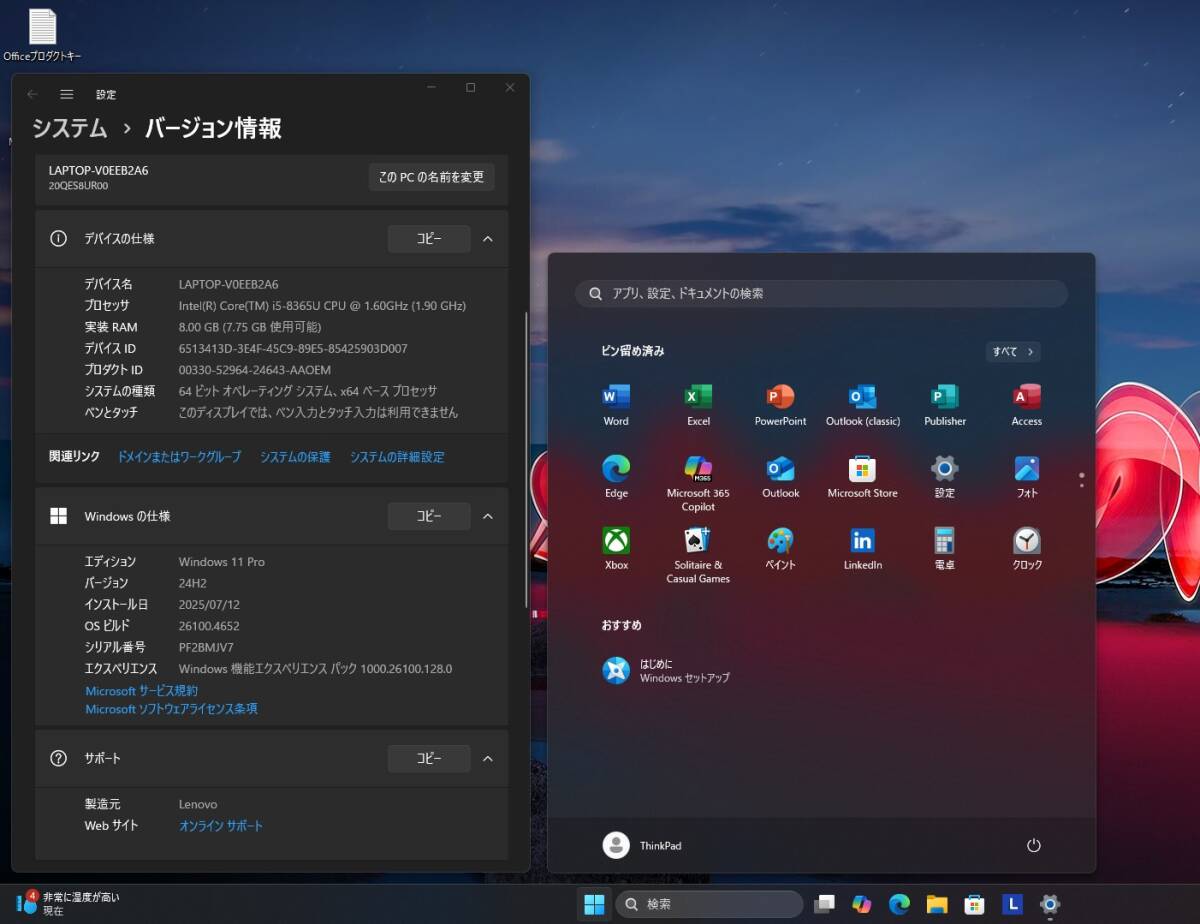Show all apps with すべて button

click(1013, 351)
